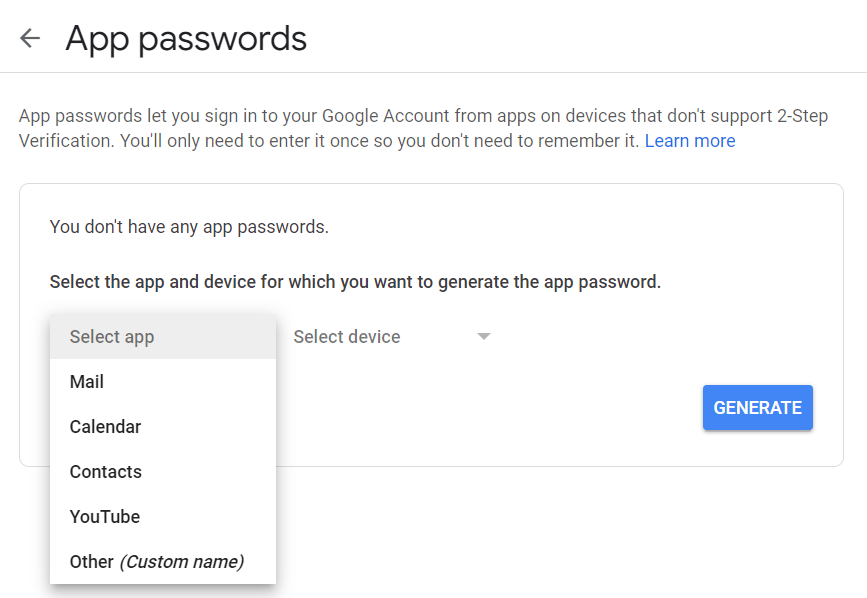Screen dimensions: 867x598
Task: Choose Calendar from the app list
Action: (163, 427)
